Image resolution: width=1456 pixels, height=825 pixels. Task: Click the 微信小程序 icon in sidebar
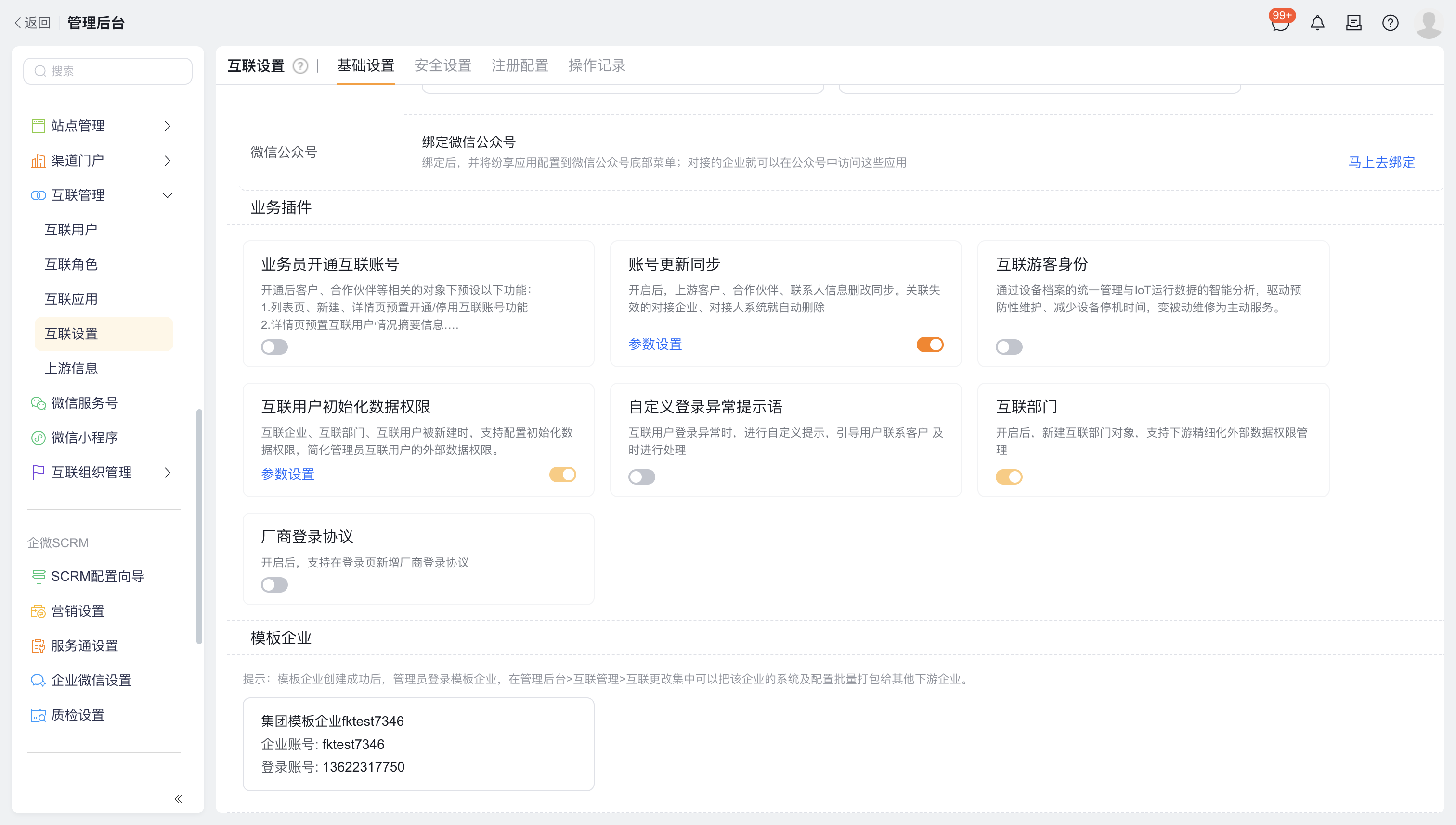click(38, 438)
